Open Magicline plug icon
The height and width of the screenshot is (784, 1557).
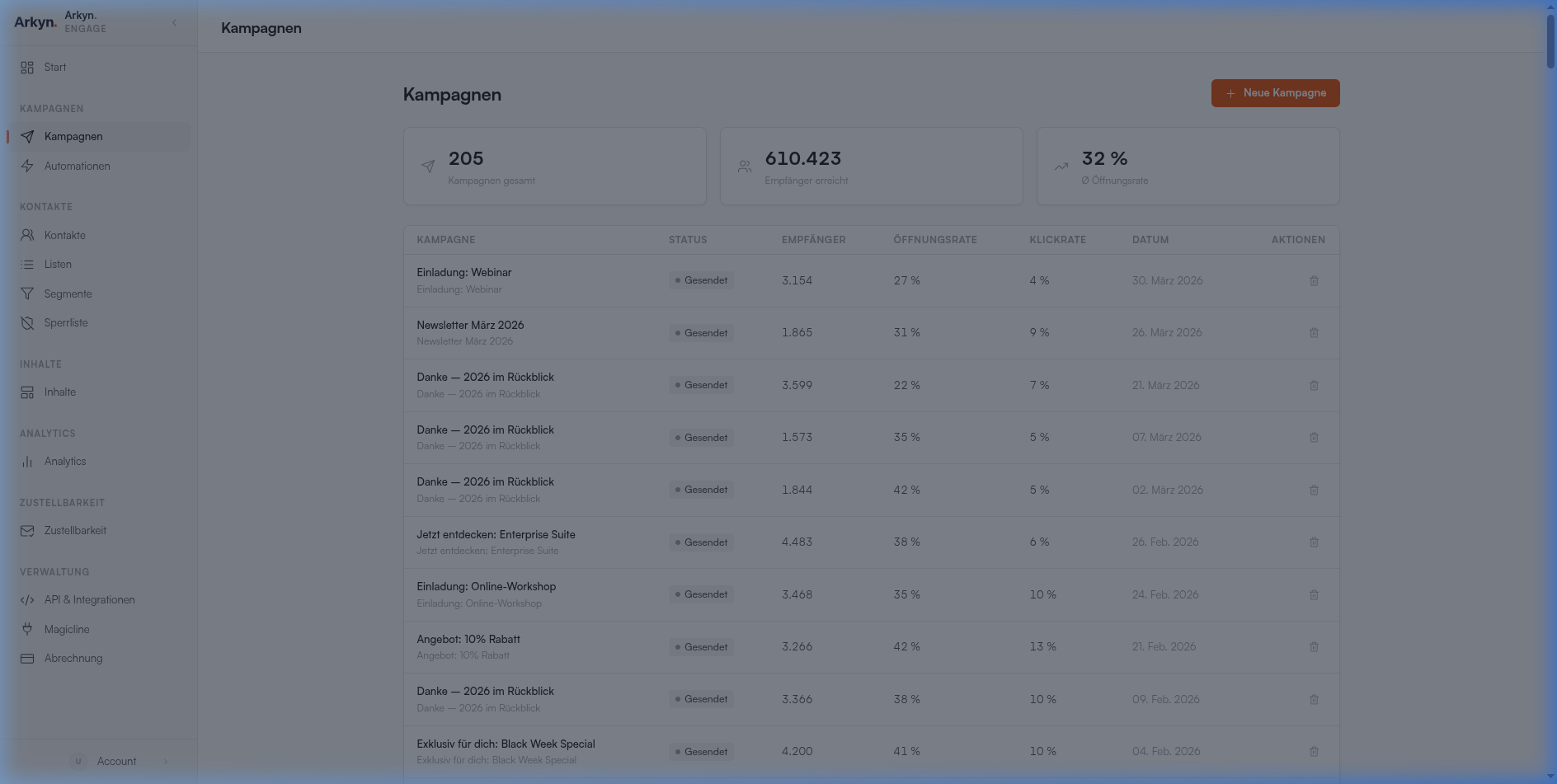pos(27,630)
